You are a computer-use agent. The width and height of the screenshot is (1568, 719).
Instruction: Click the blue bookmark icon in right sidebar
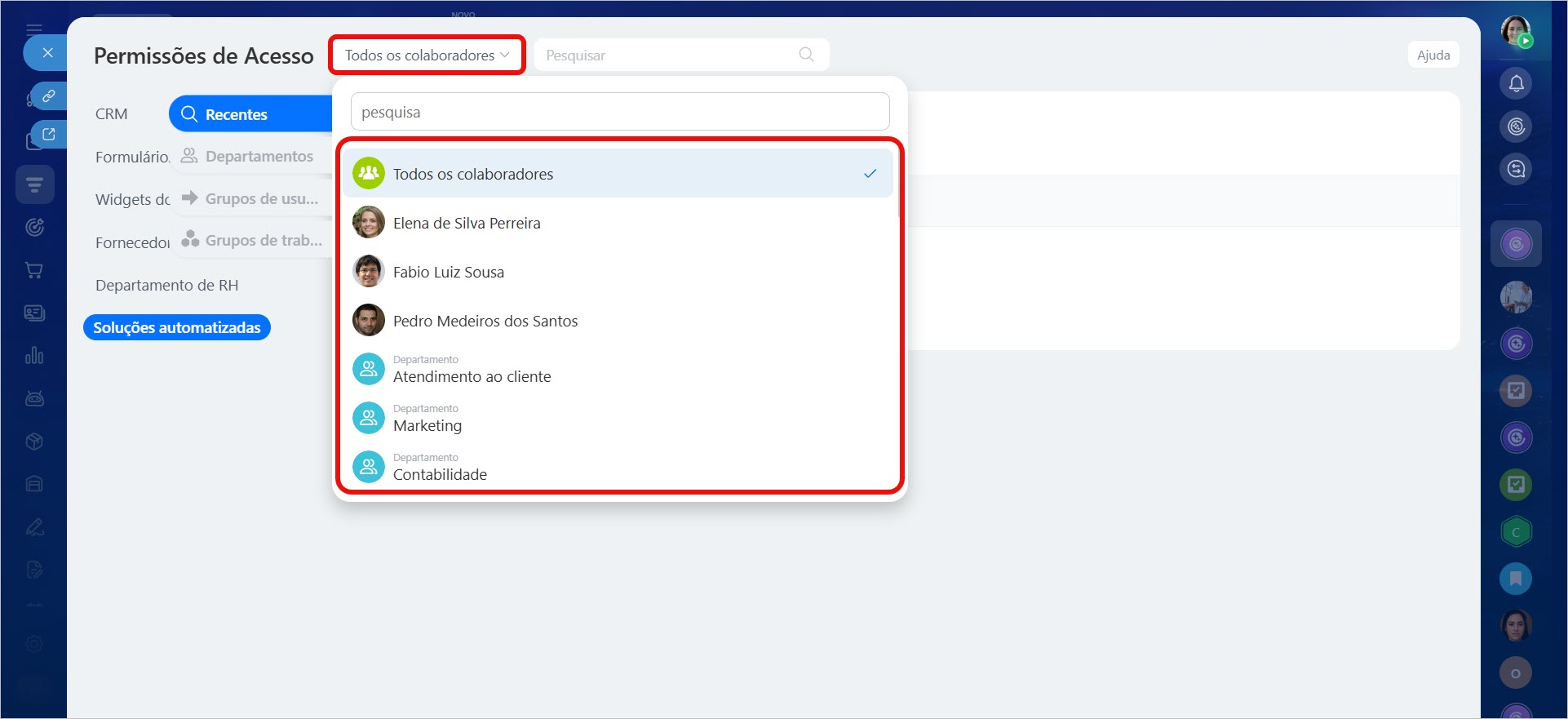coord(1516,579)
